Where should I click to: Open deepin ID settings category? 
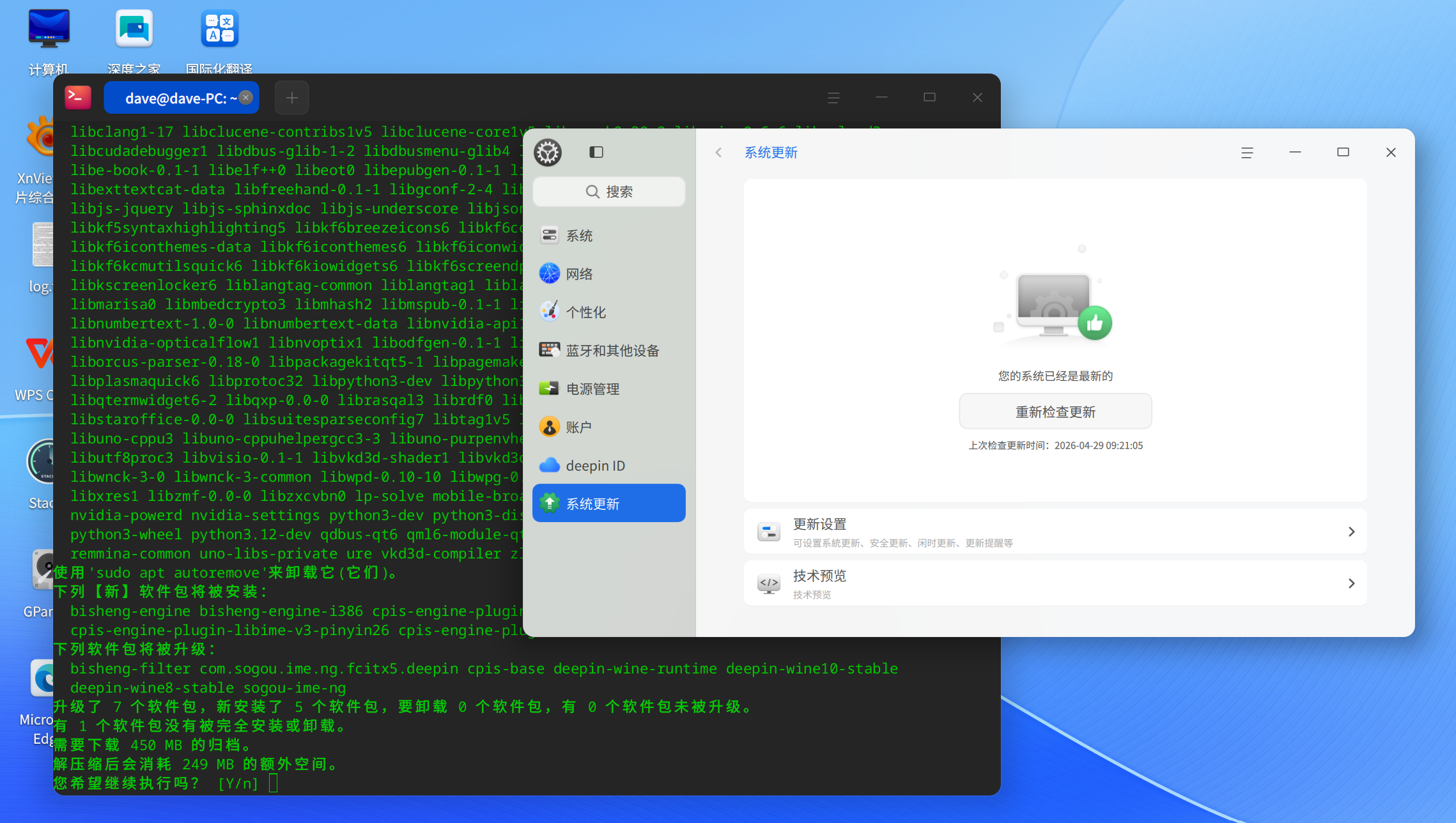(608, 465)
